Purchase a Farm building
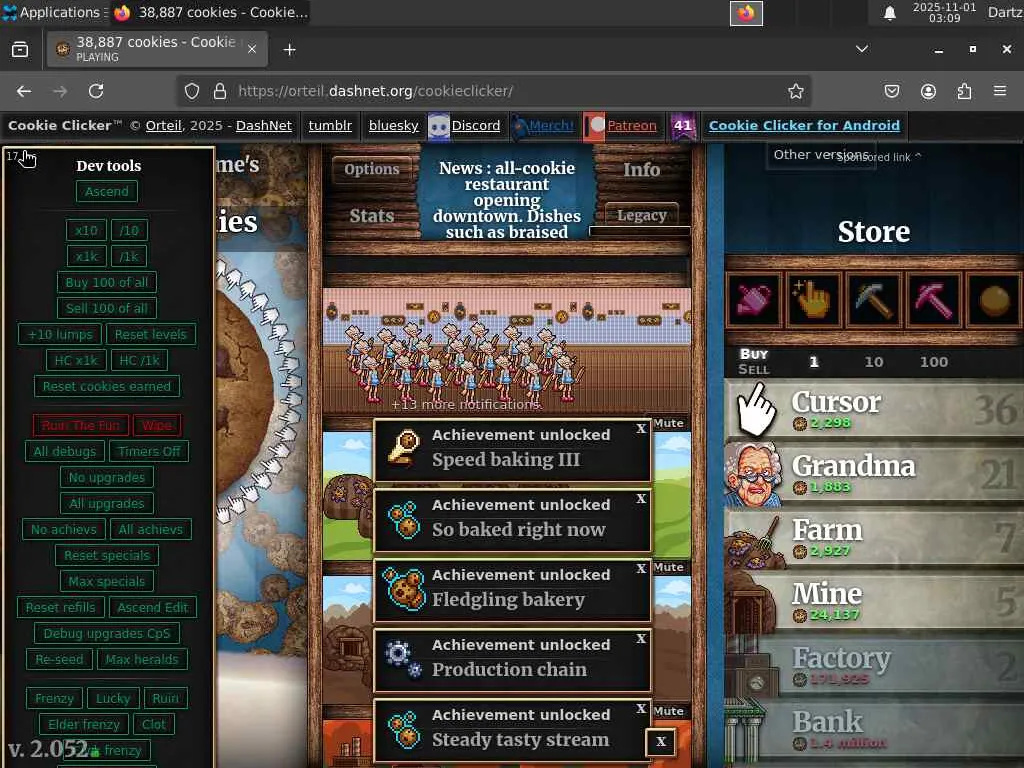Image resolution: width=1024 pixels, height=768 pixels. (x=874, y=539)
